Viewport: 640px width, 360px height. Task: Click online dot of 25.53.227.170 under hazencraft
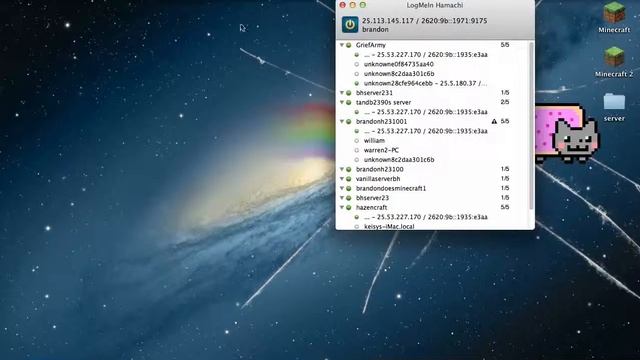coord(357,217)
